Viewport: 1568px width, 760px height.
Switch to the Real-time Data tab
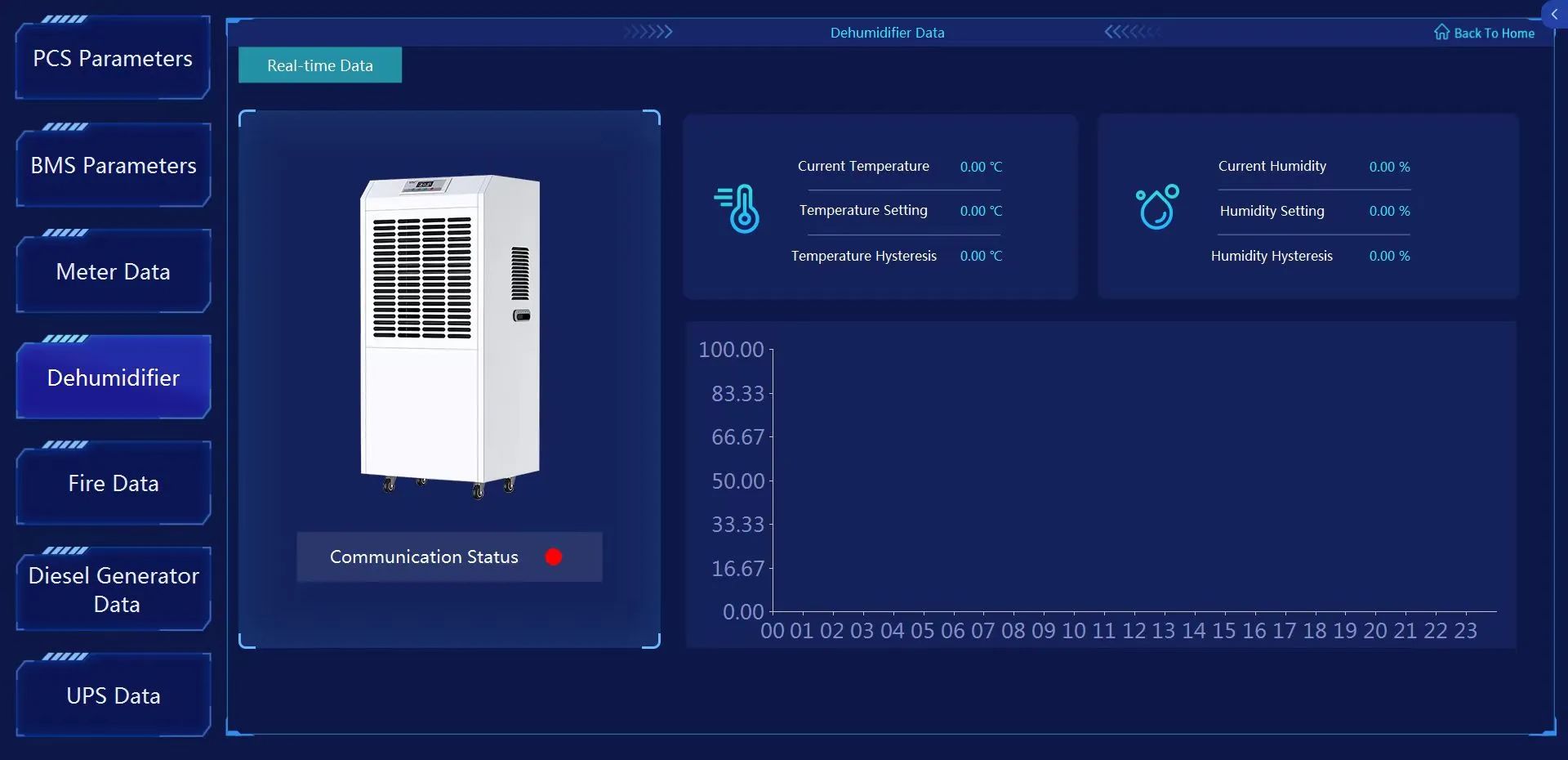click(320, 65)
